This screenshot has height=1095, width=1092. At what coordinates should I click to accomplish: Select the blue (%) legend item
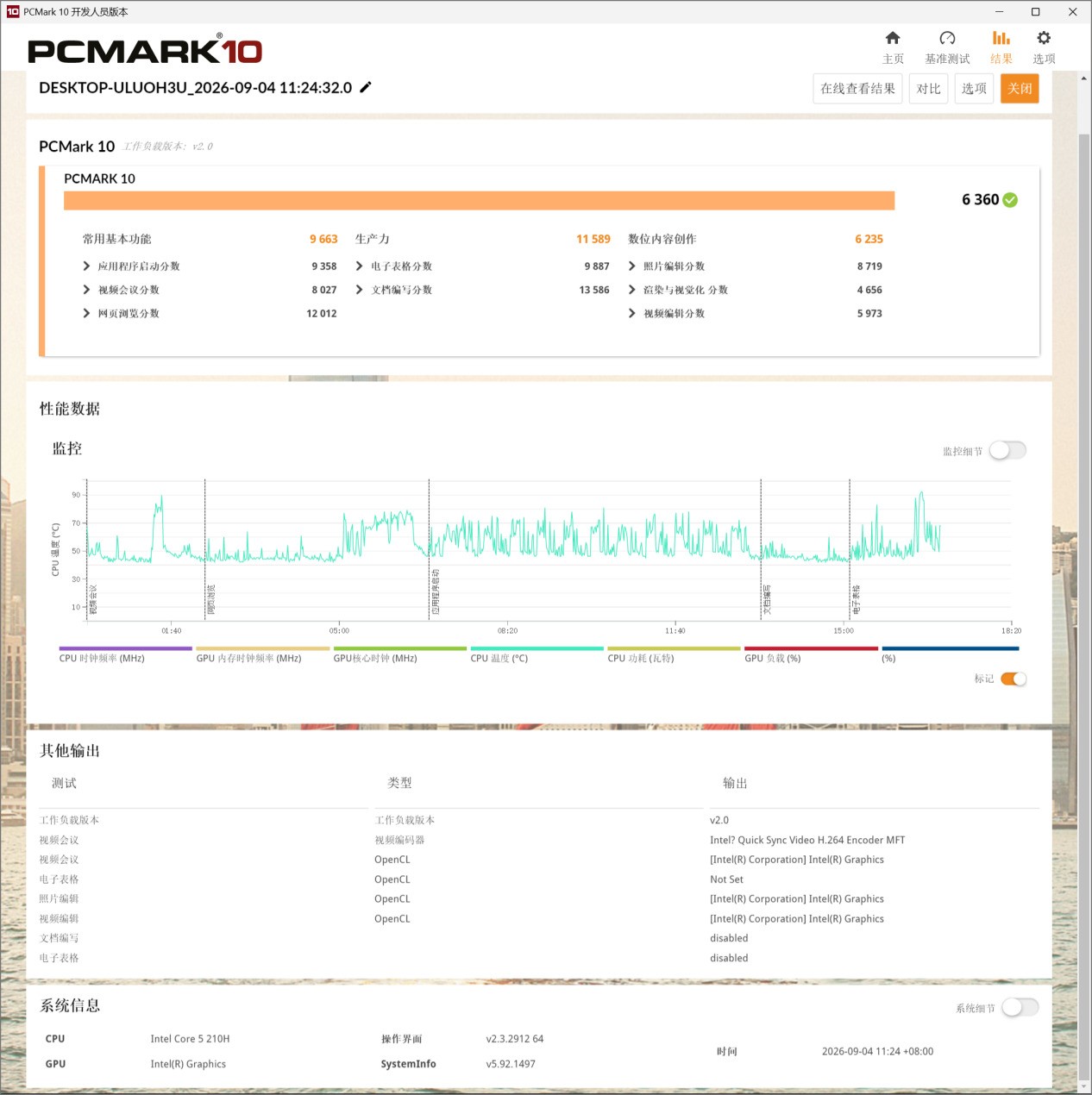pyautogui.click(x=950, y=655)
